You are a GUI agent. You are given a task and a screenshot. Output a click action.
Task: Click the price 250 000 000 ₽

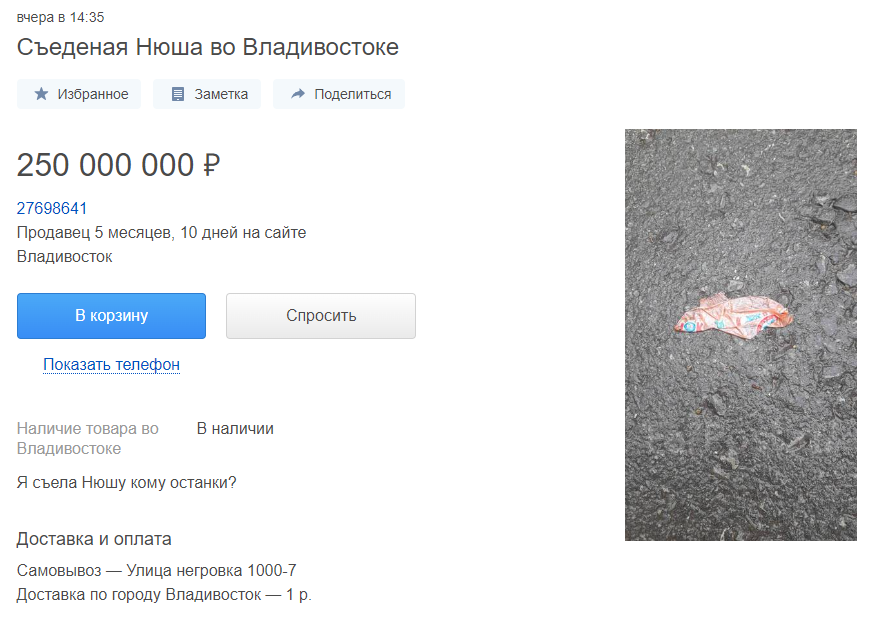(119, 165)
